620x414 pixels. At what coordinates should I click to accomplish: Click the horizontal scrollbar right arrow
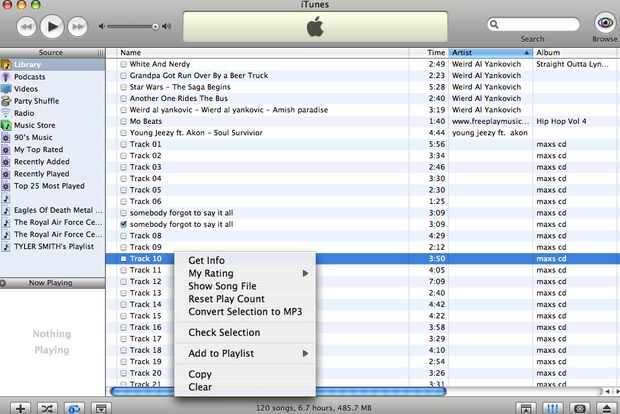tap(617, 391)
